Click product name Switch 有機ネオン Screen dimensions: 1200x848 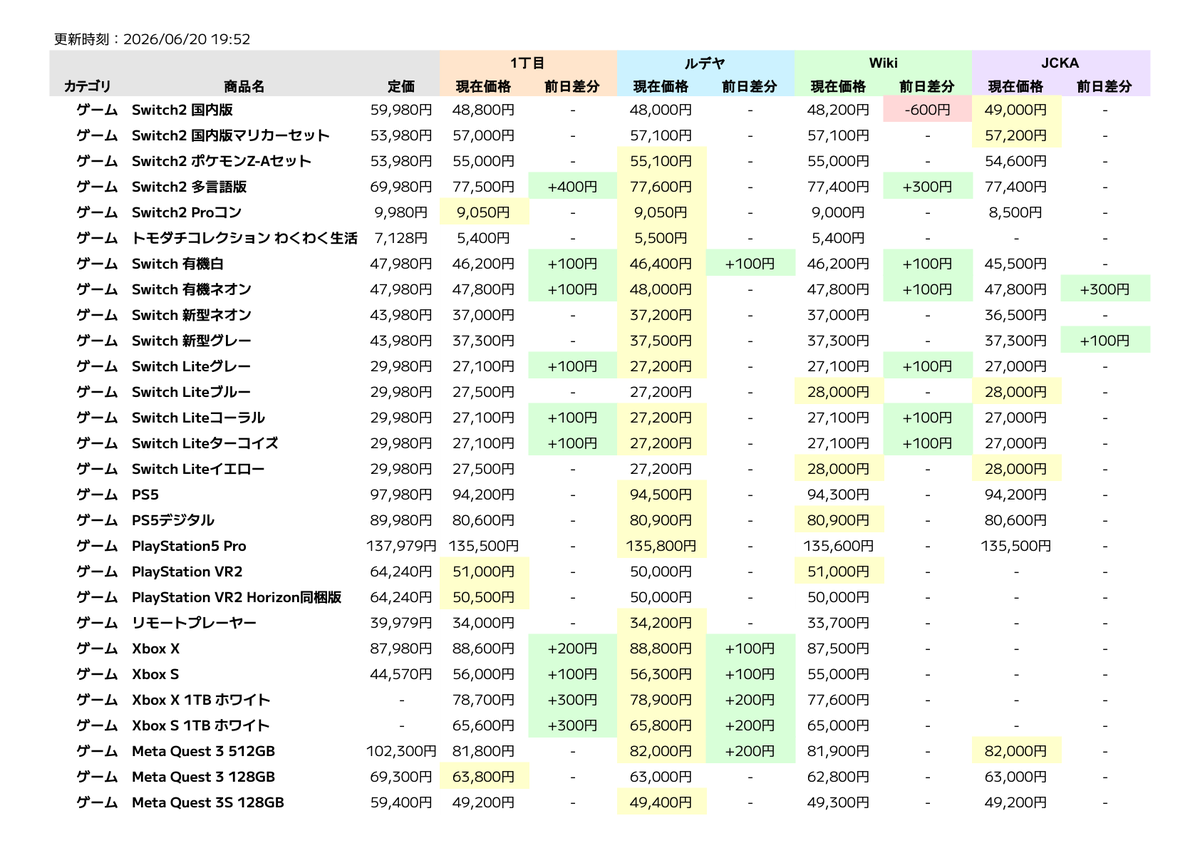pyautogui.click(x=190, y=289)
